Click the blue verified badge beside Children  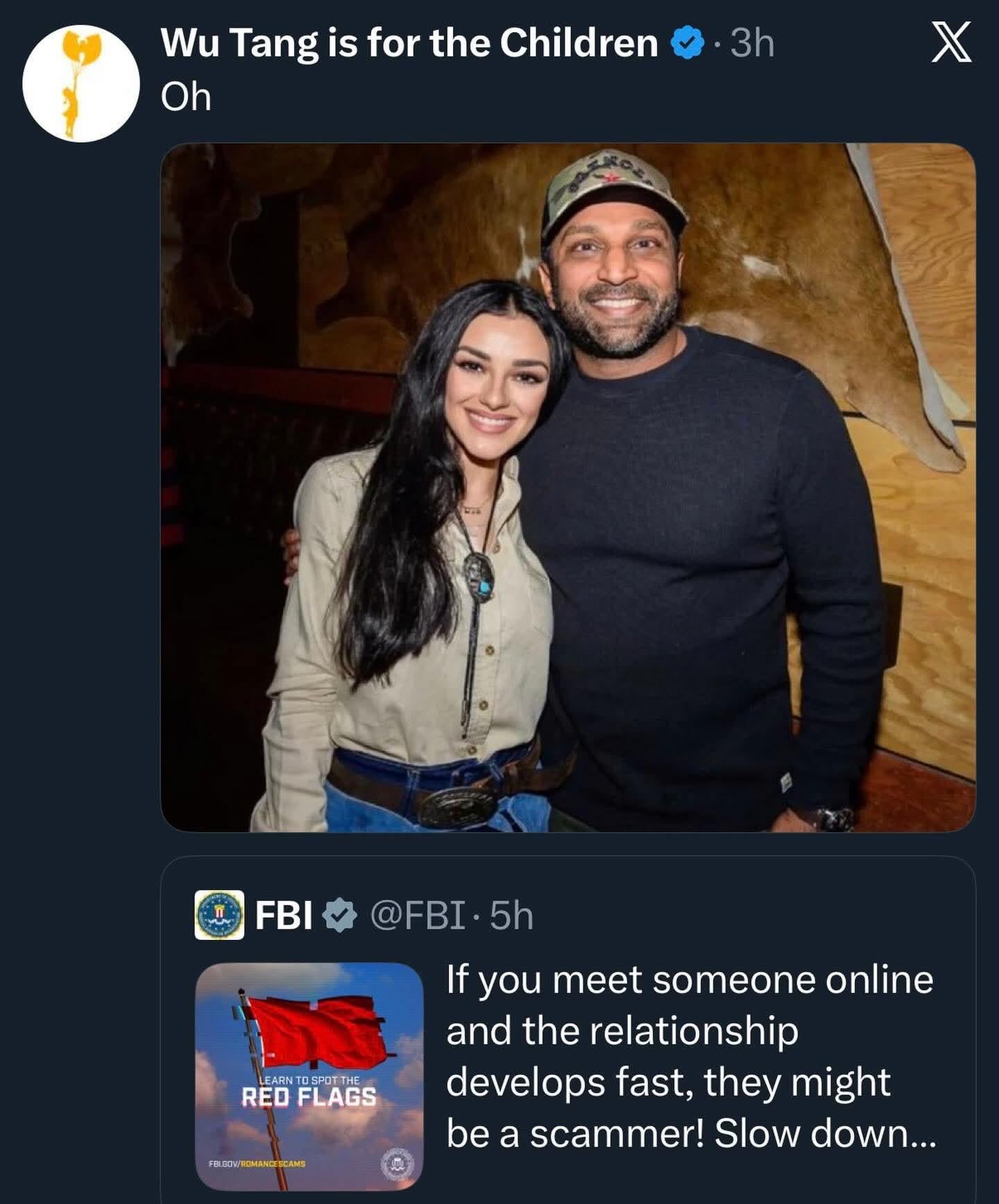click(x=687, y=44)
